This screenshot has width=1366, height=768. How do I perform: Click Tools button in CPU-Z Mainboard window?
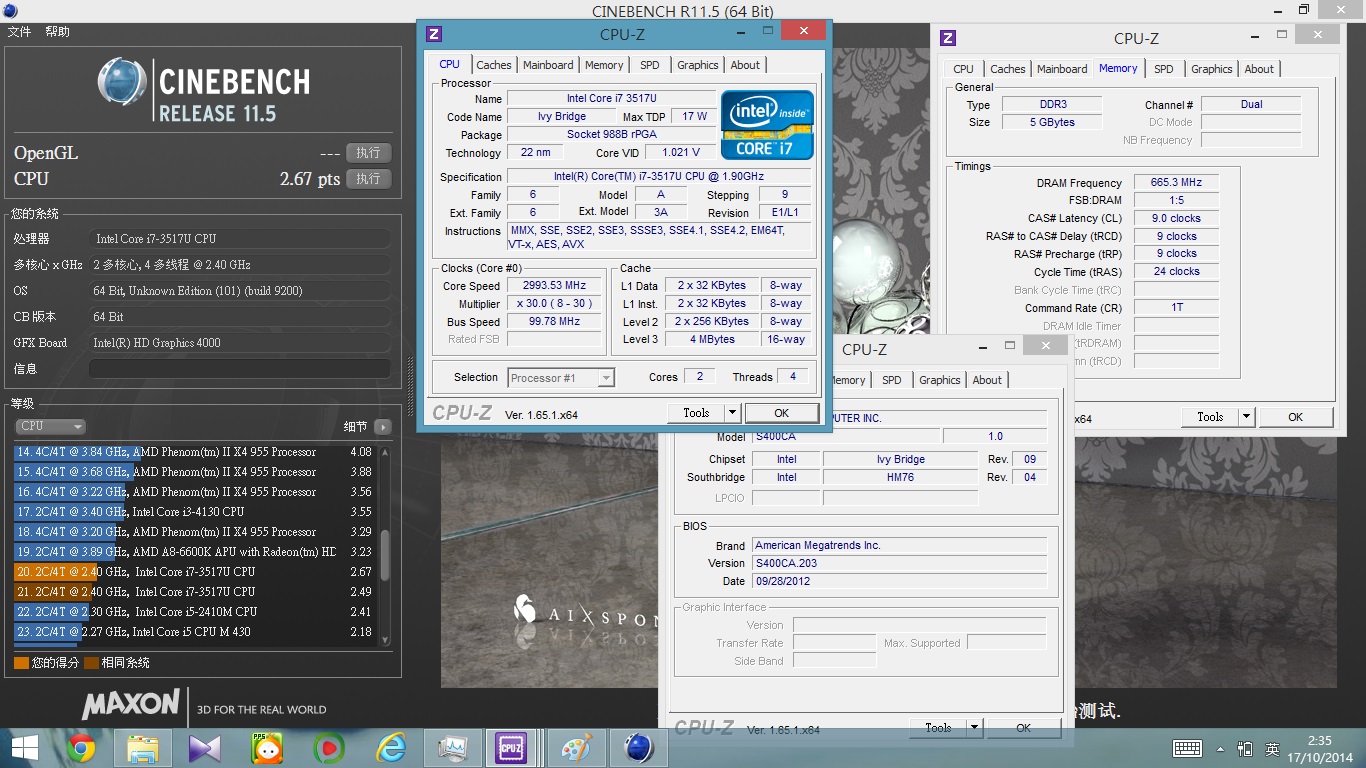(938, 728)
